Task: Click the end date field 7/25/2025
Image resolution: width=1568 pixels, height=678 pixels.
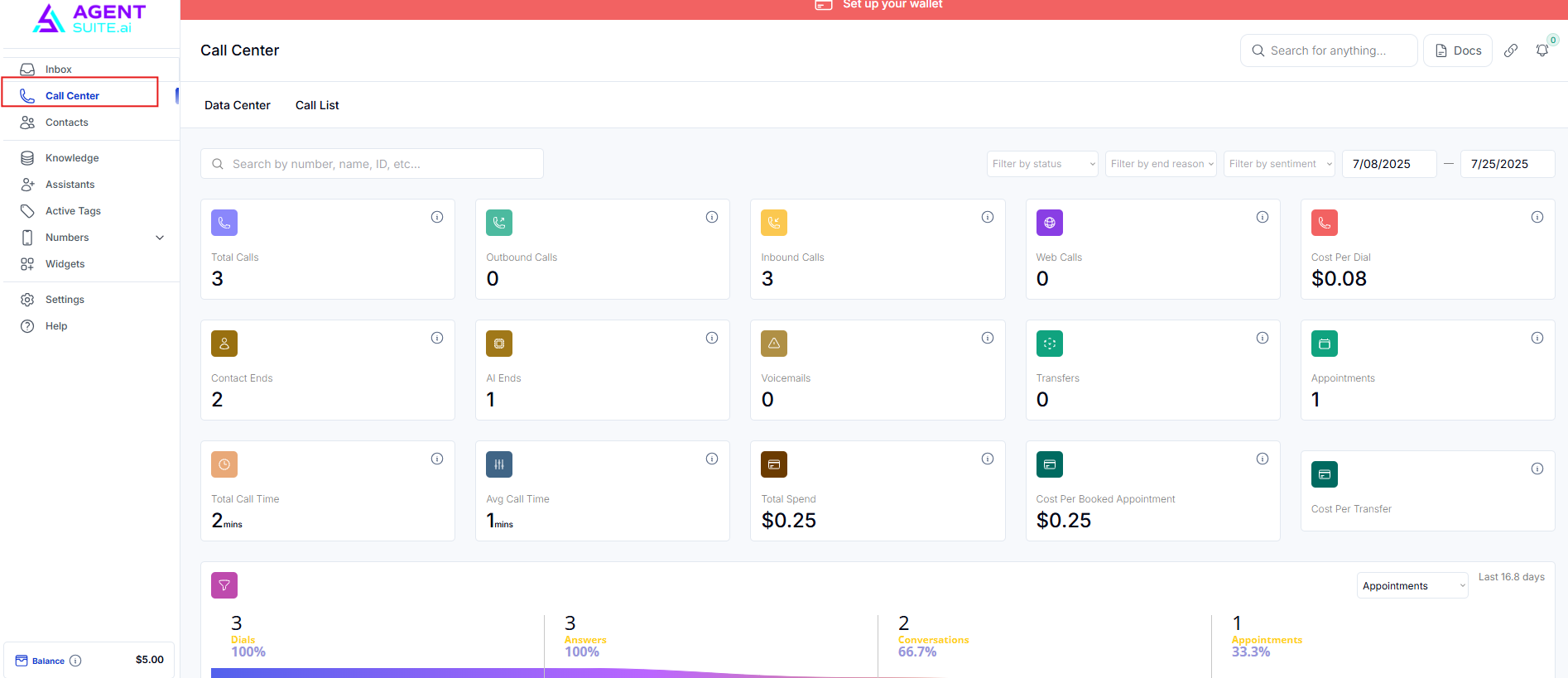Action: tap(1508, 164)
